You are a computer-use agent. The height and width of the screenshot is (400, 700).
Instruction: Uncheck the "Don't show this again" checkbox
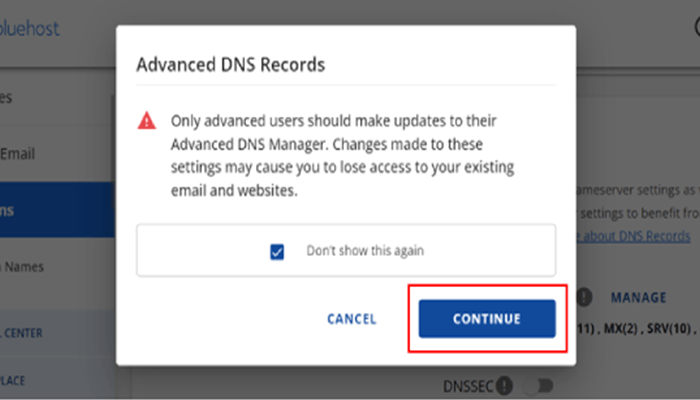point(277,251)
